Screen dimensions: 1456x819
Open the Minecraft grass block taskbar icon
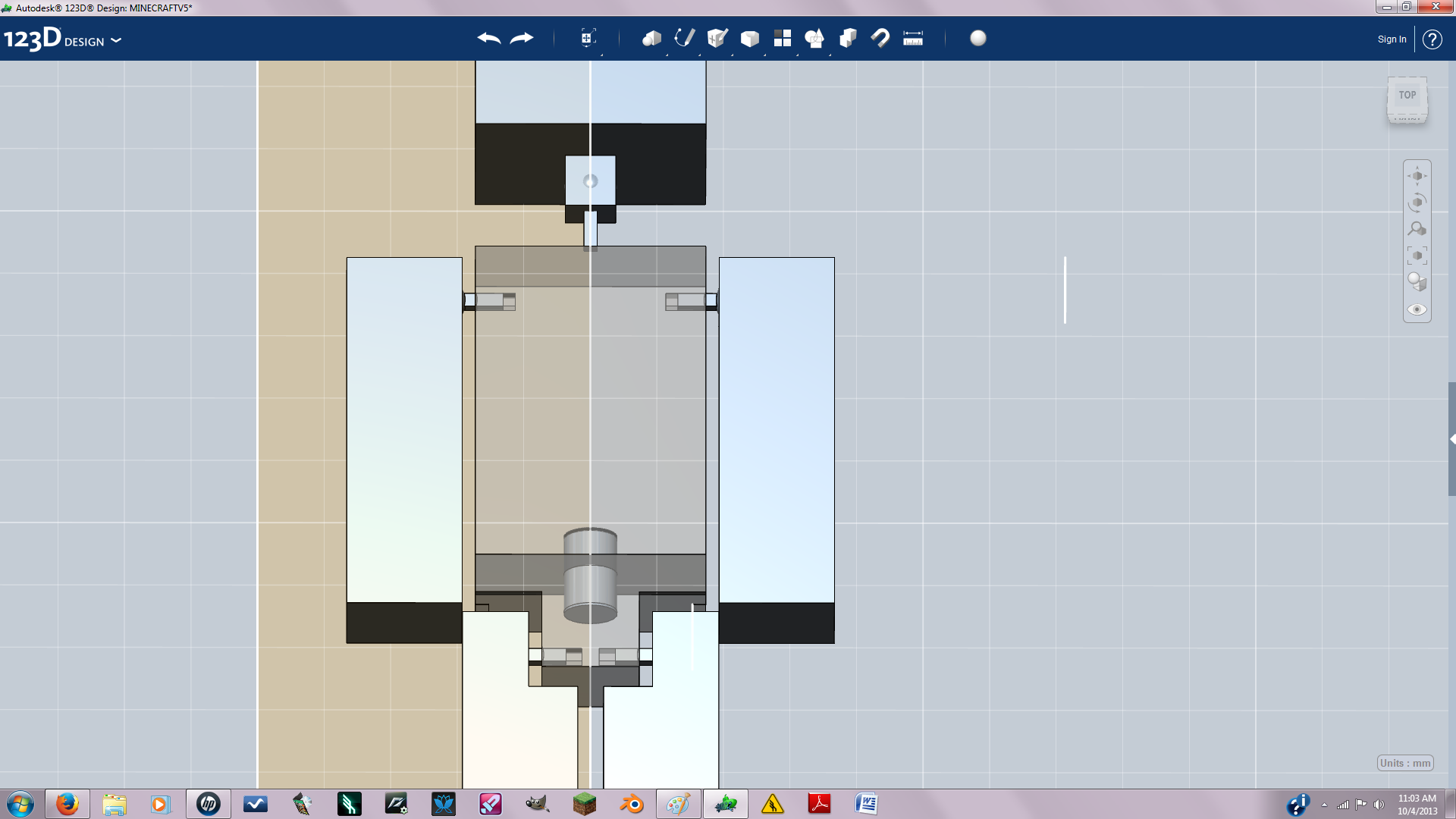[x=585, y=804]
